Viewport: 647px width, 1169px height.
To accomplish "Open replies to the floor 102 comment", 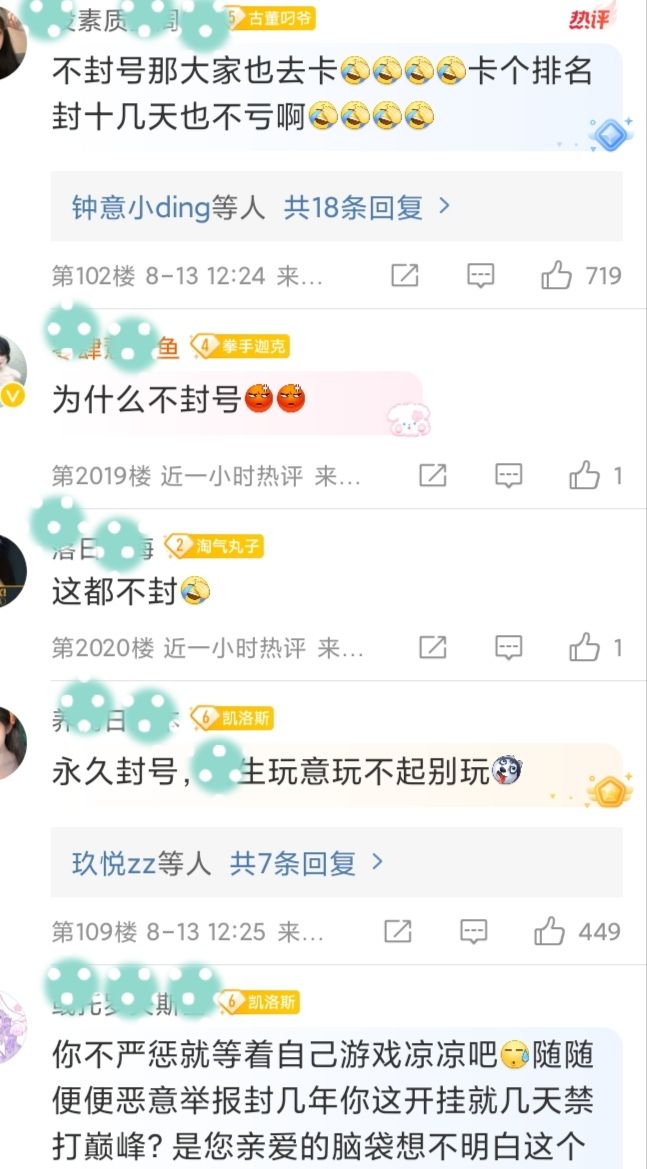I will tap(481, 276).
